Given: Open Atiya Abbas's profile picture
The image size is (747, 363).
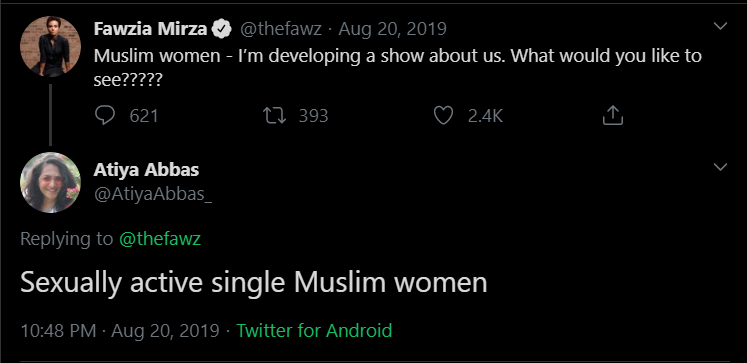Looking at the screenshot, I should point(50,182).
